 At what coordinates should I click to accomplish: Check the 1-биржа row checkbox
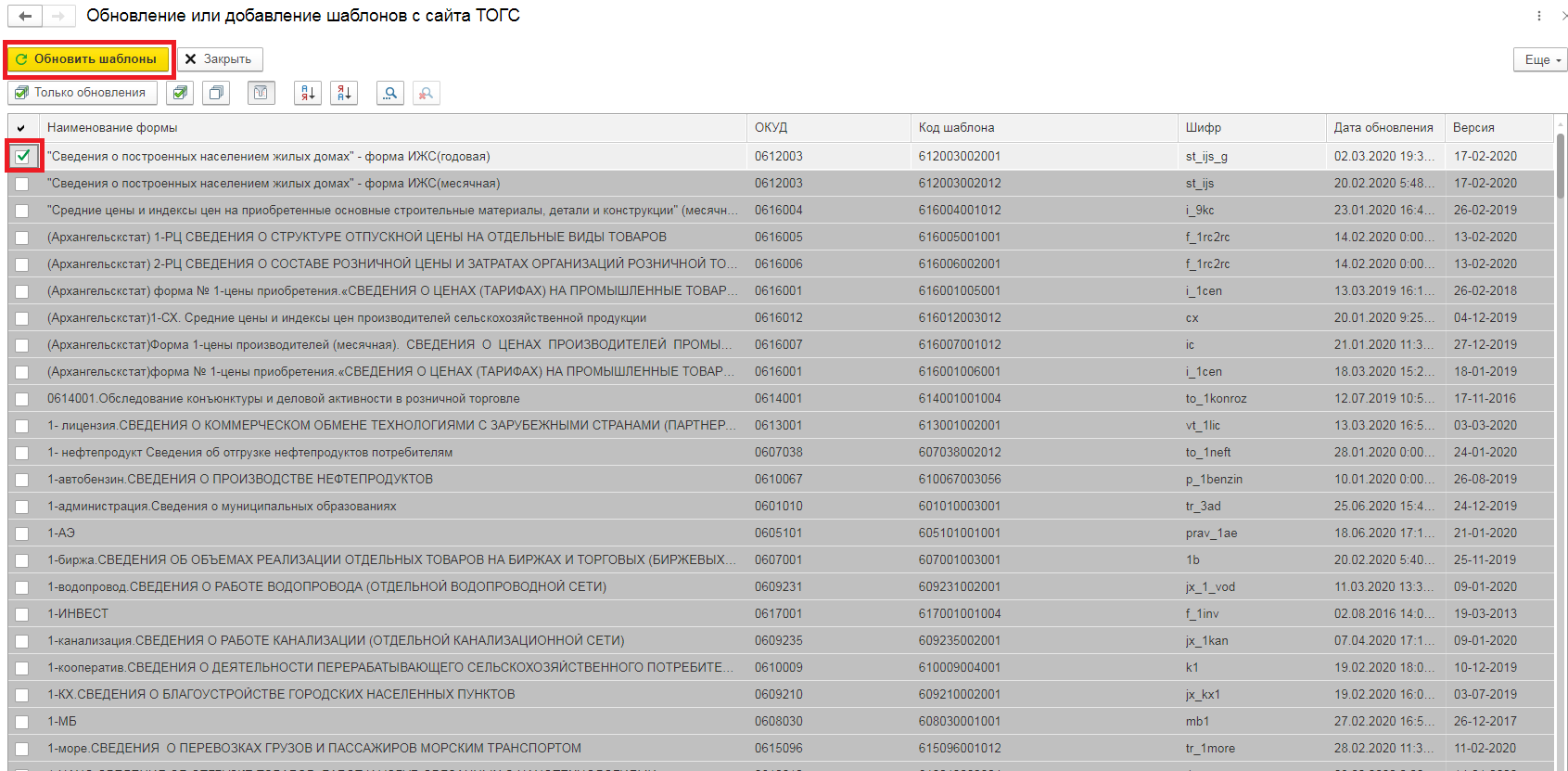coord(22,560)
